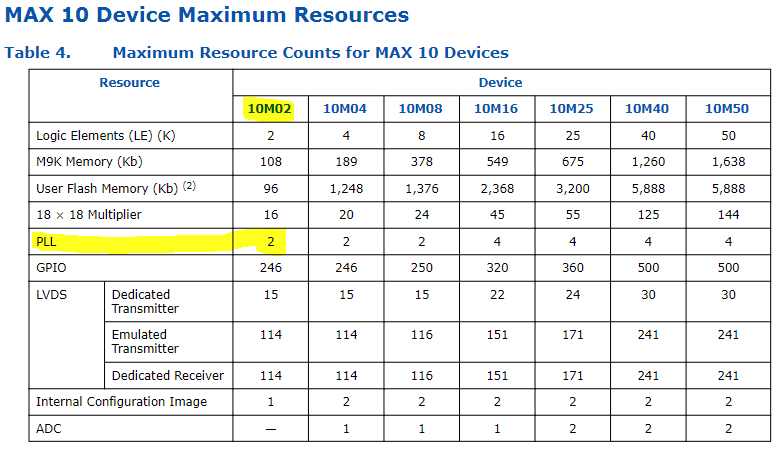Select the 10M08 device column header

[420, 109]
